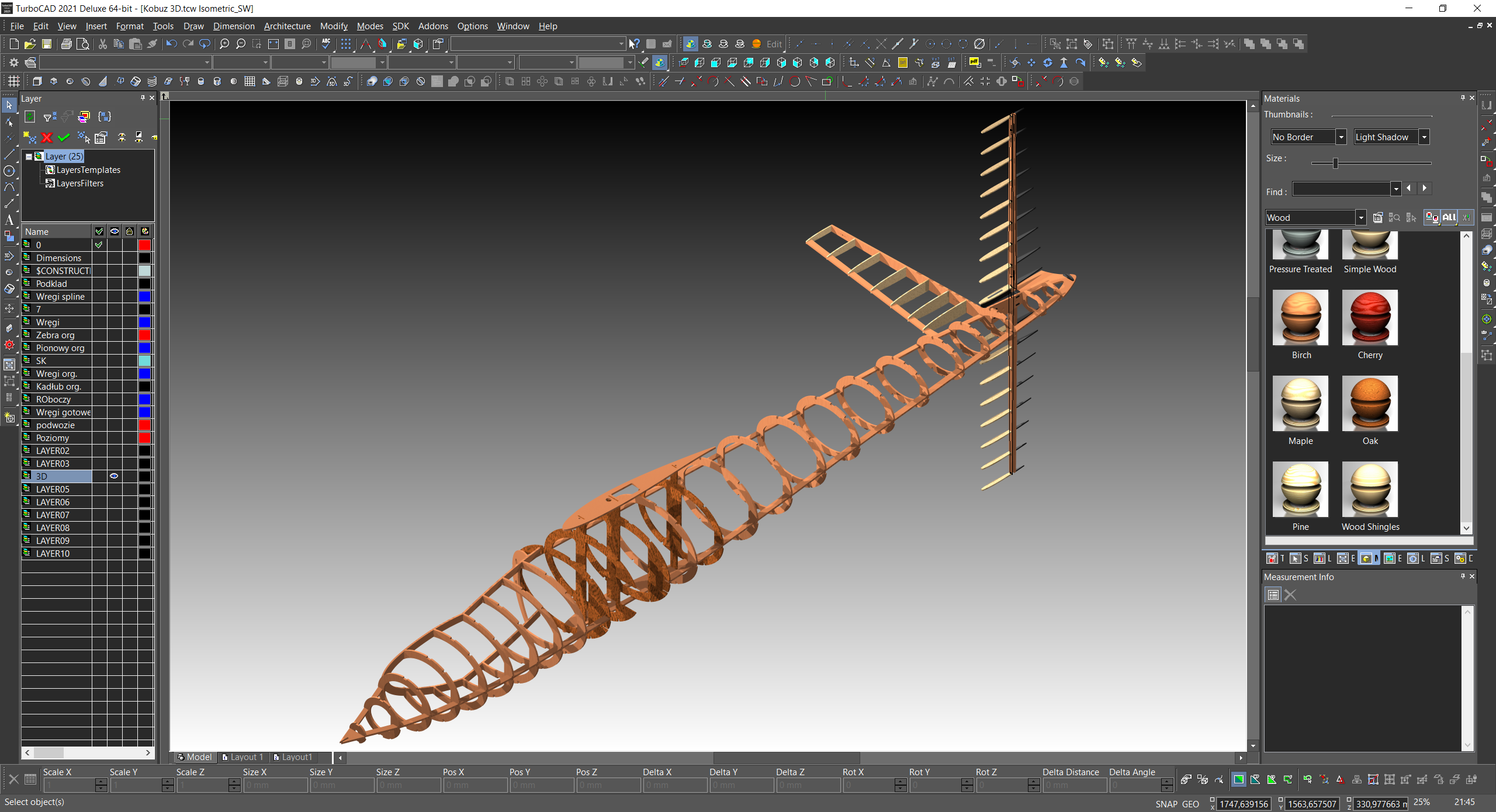Click the Save floppy disk icon
The width and height of the screenshot is (1496, 812).
point(47,44)
